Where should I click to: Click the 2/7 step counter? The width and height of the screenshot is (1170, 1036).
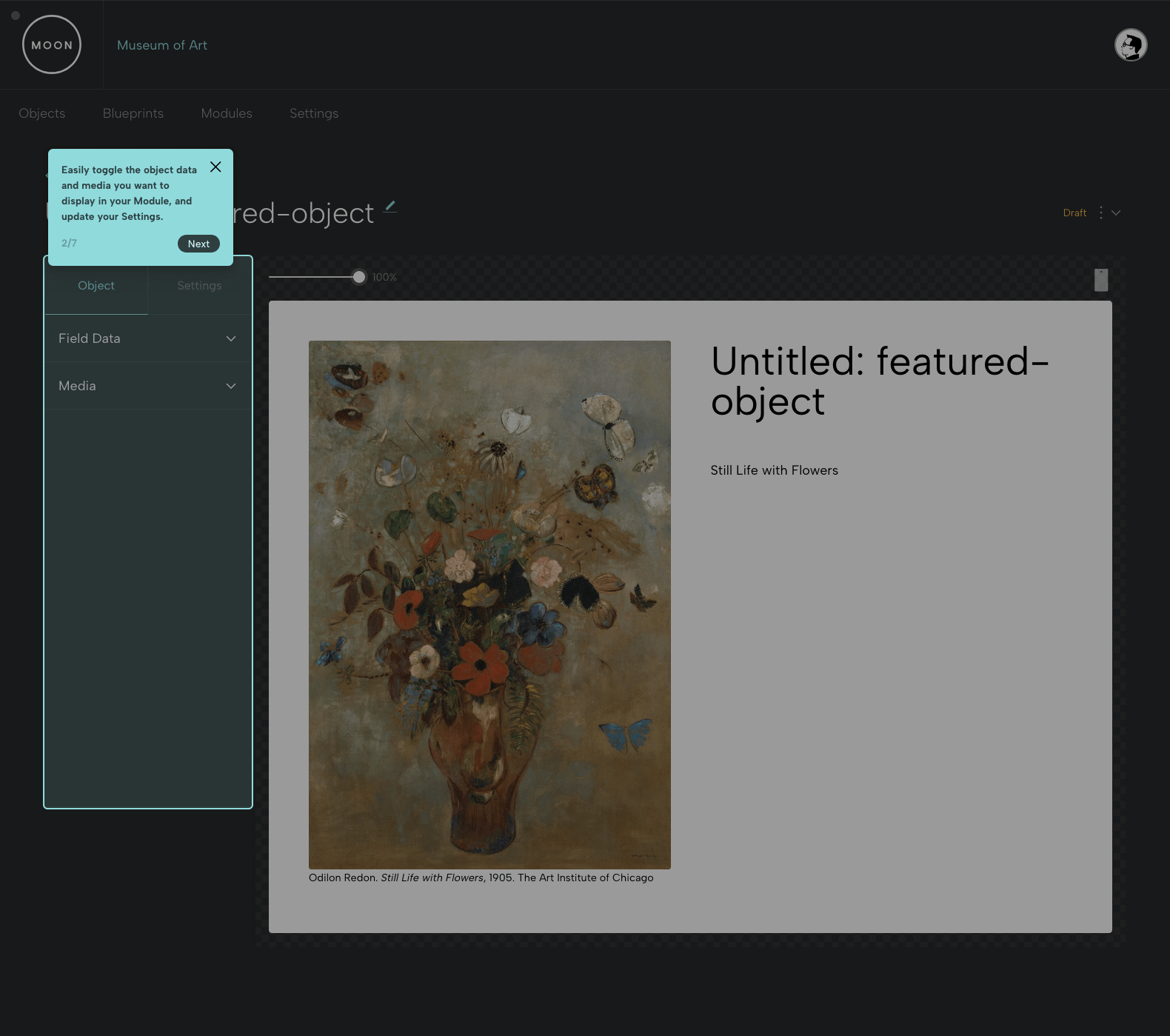[69, 243]
